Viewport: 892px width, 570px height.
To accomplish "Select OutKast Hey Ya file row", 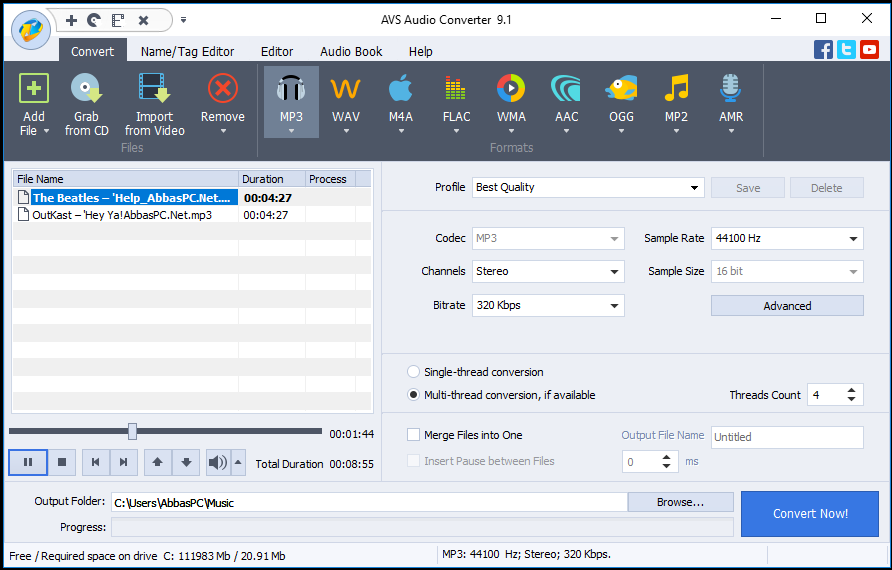I will 192,215.
